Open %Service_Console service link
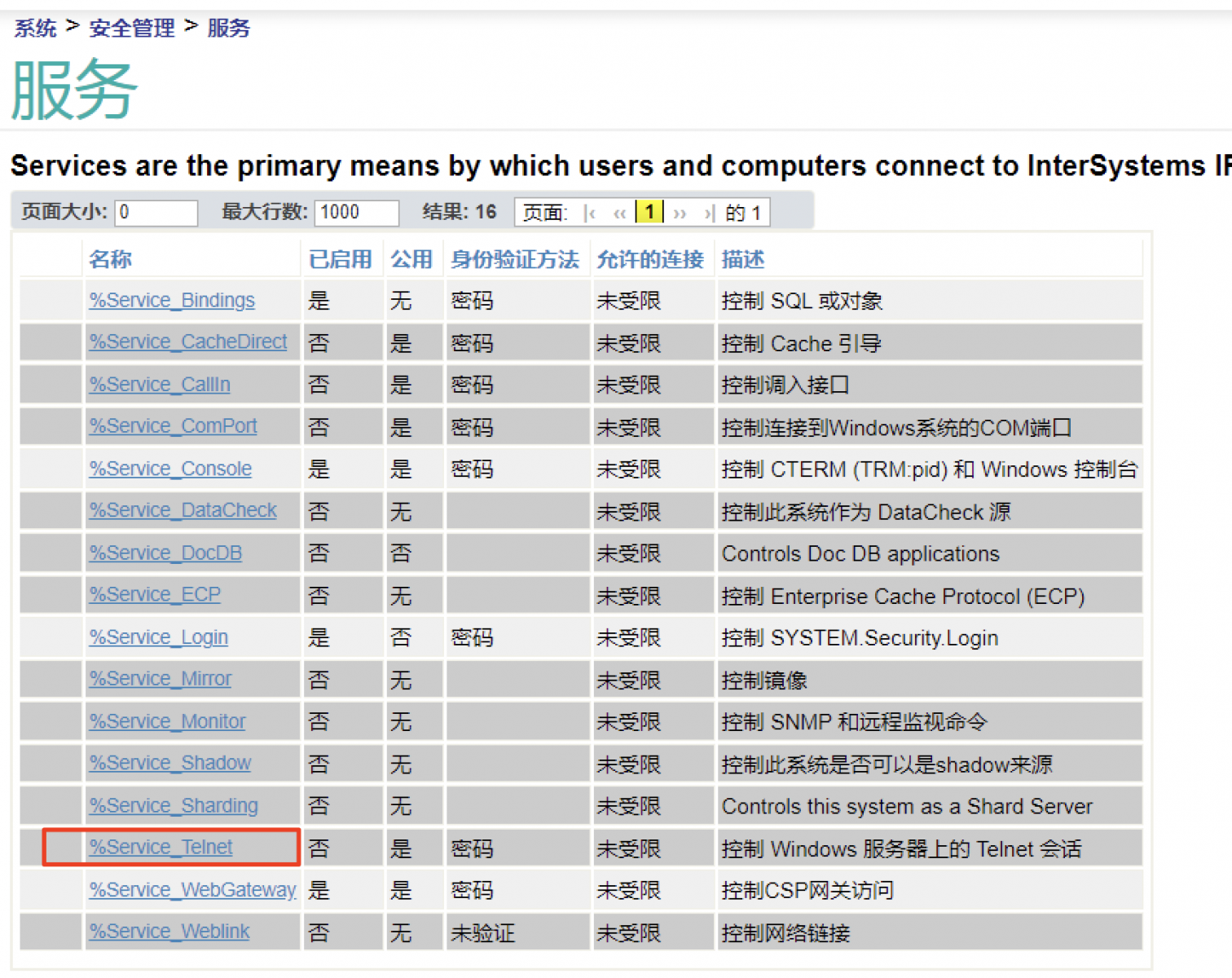 [x=170, y=469]
